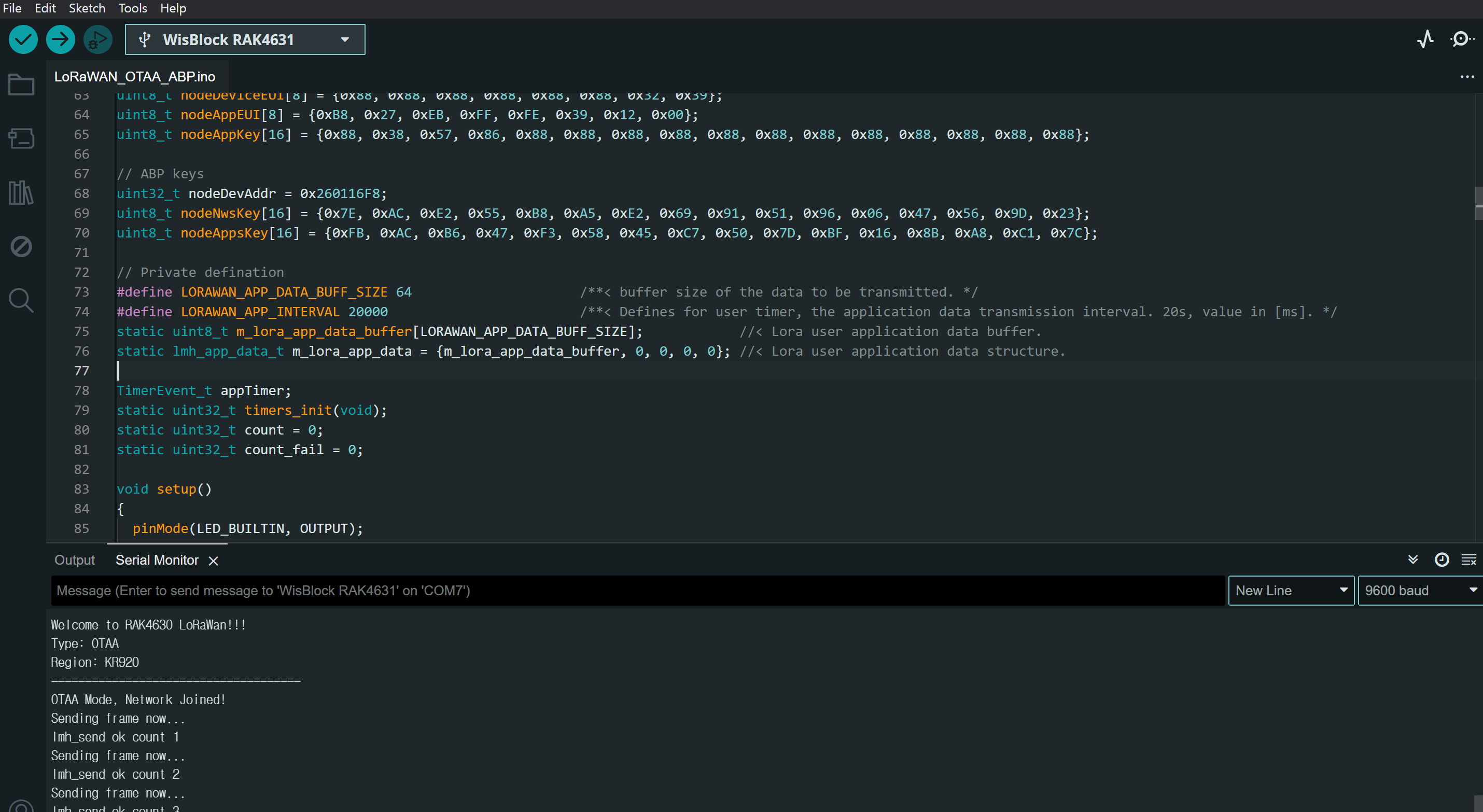
Task: Open the Boards Manager sidebar icon
Action: point(21,138)
